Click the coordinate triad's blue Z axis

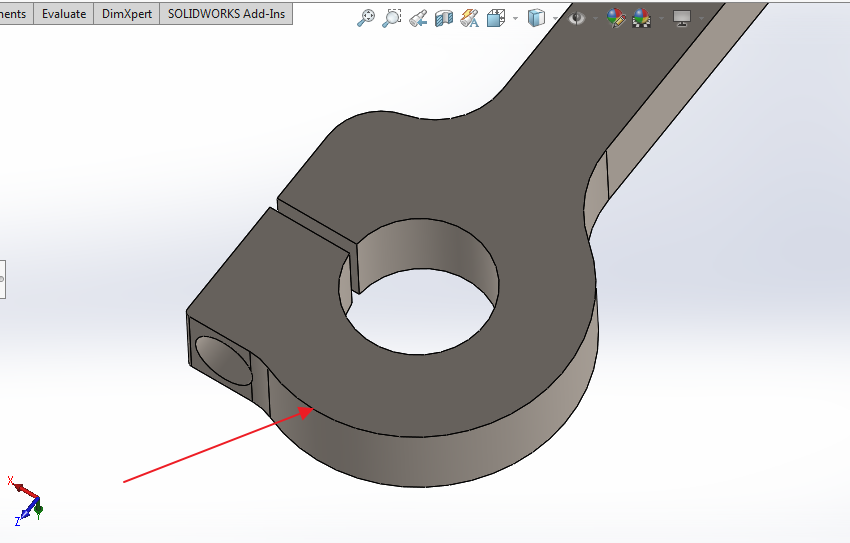(28, 510)
